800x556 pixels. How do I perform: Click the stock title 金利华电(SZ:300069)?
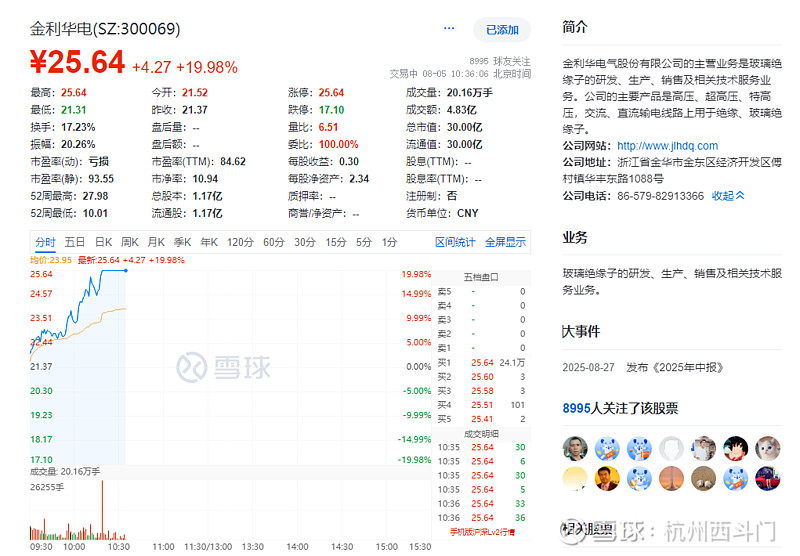pyautogui.click(x=105, y=29)
